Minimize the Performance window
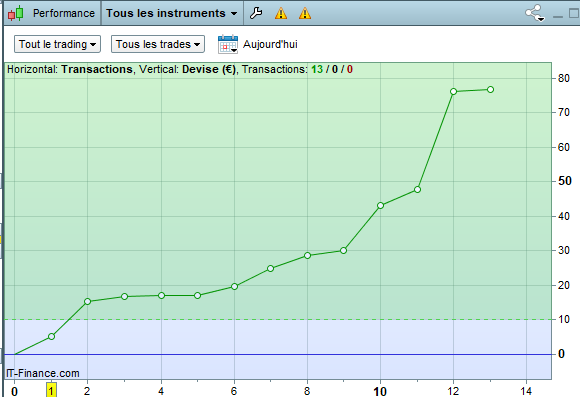580x397 pixels. tap(558, 16)
